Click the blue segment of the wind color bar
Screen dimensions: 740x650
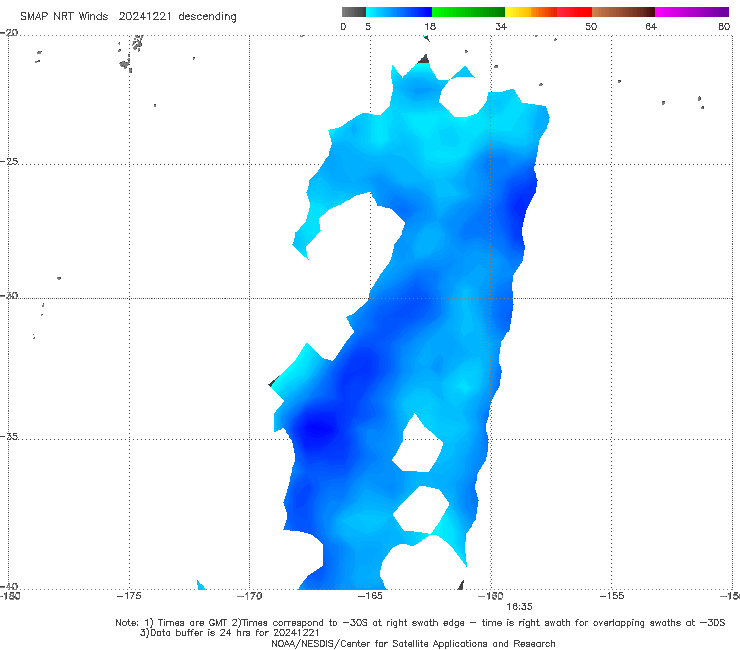pos(399,12)
